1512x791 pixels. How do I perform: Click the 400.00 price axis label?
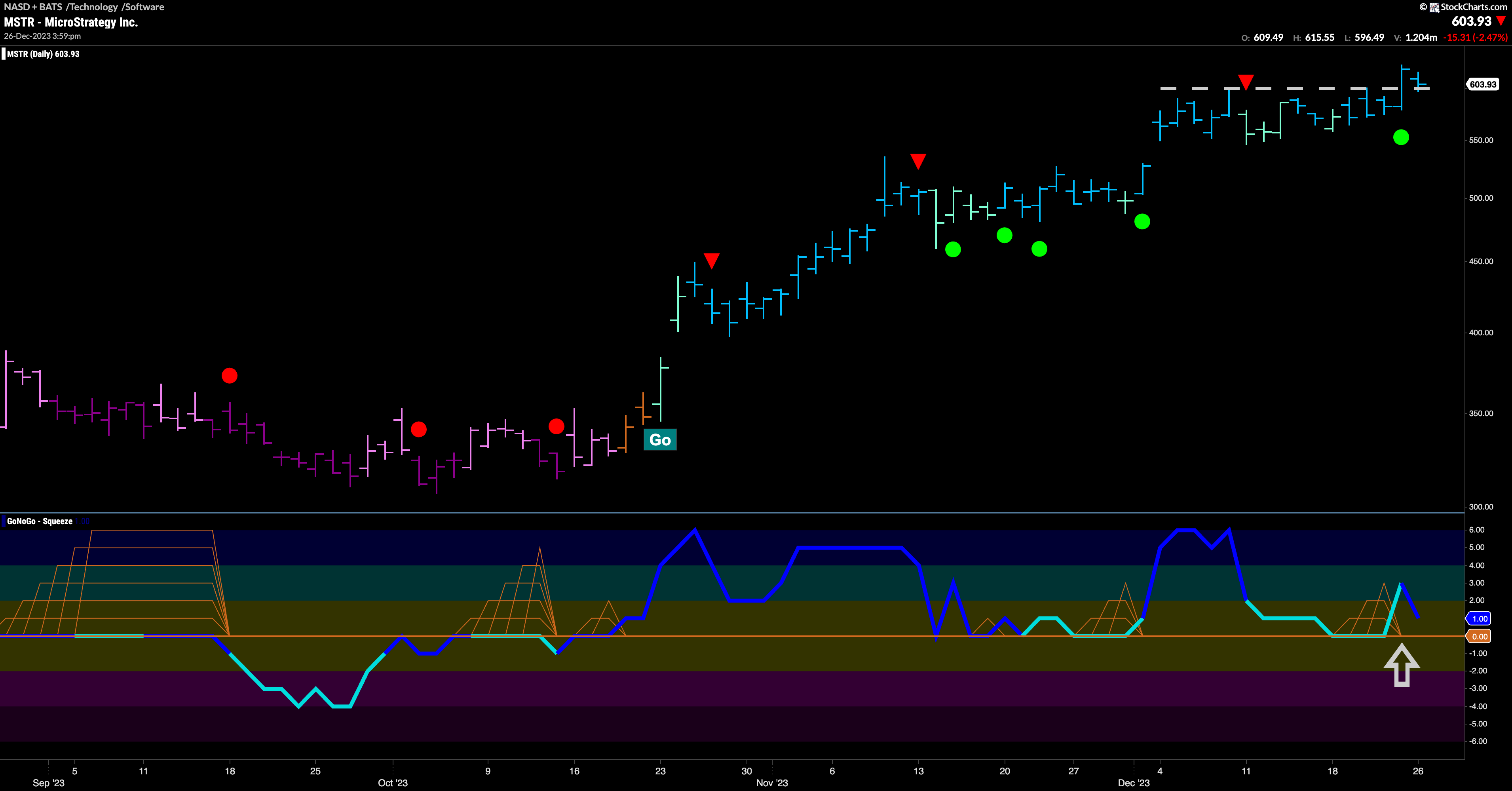(x=1481, y=333)
